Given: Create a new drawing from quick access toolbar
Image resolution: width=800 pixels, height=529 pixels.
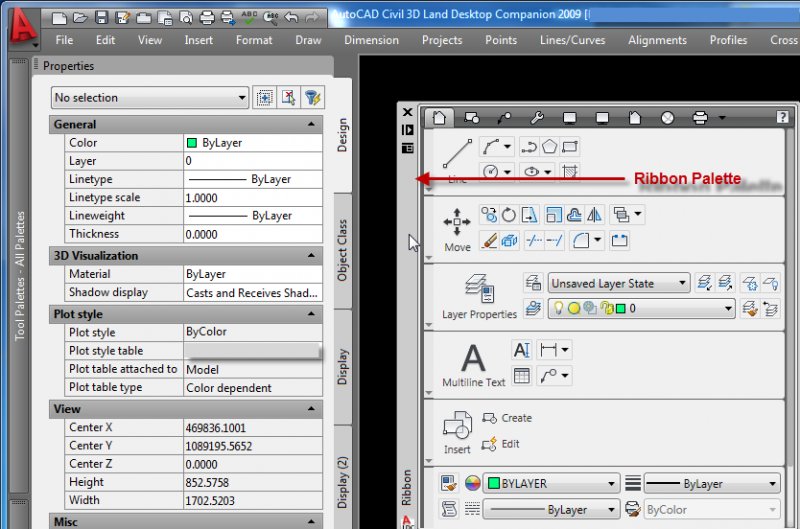Looking at the screenshot, I should (60, 18).
